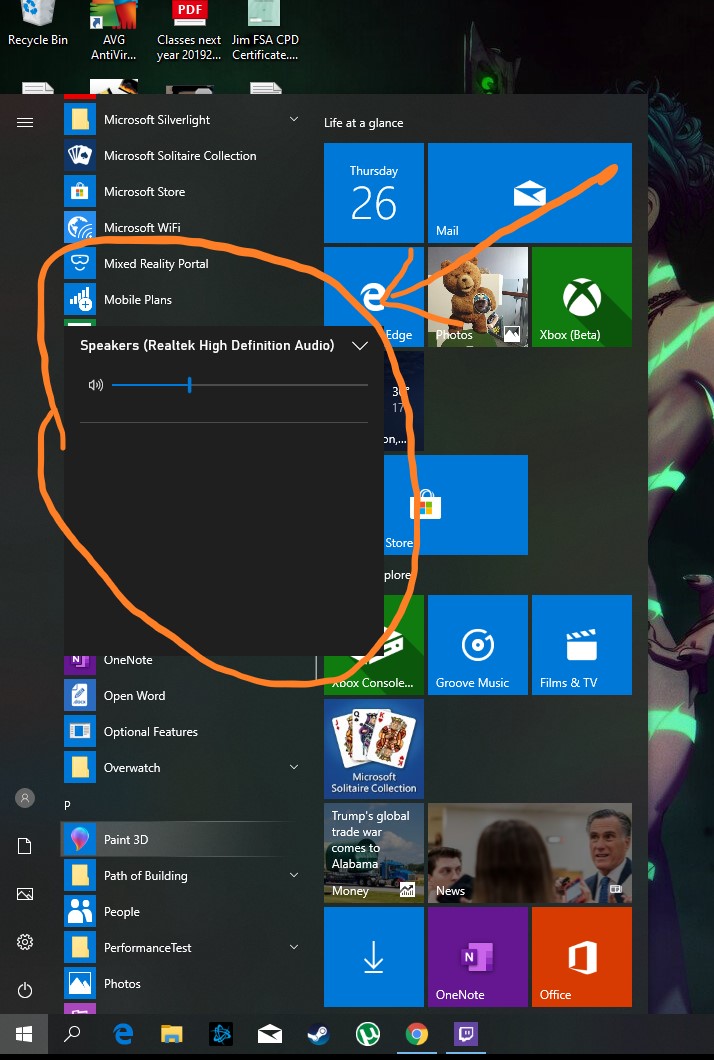Image resolution: width=714 pixels, height=1060 pixels.
Task: Open the Microsoft Solitaire Collection tile
Action: tap(374, 749)
